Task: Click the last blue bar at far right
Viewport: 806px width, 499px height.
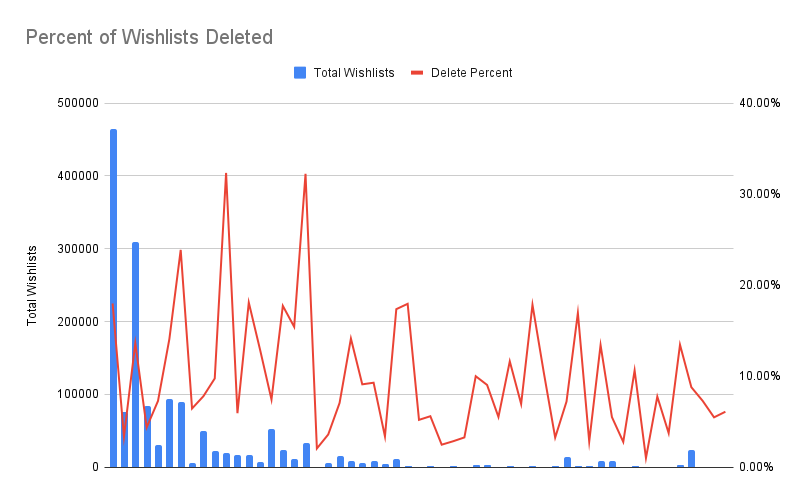Action: [x=691, y=459]
